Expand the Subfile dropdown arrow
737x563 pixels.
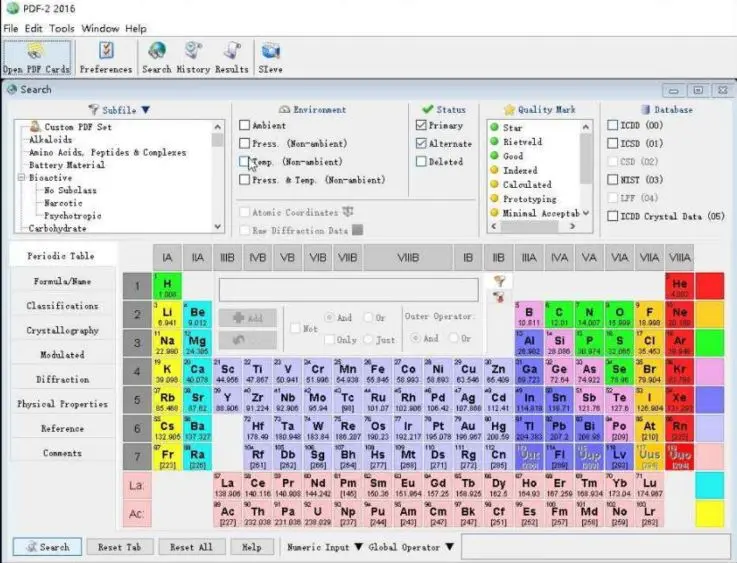(146, 110)
